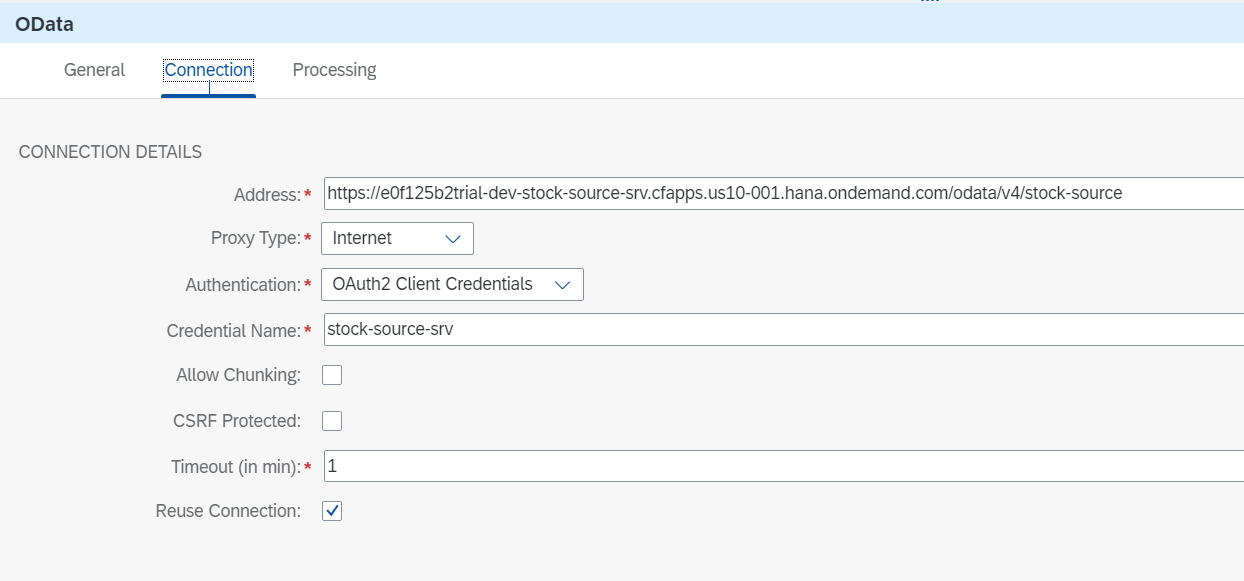Click the Proxy Type field label
This screenshot has width=1244, height=581.
tap(255, 238)
